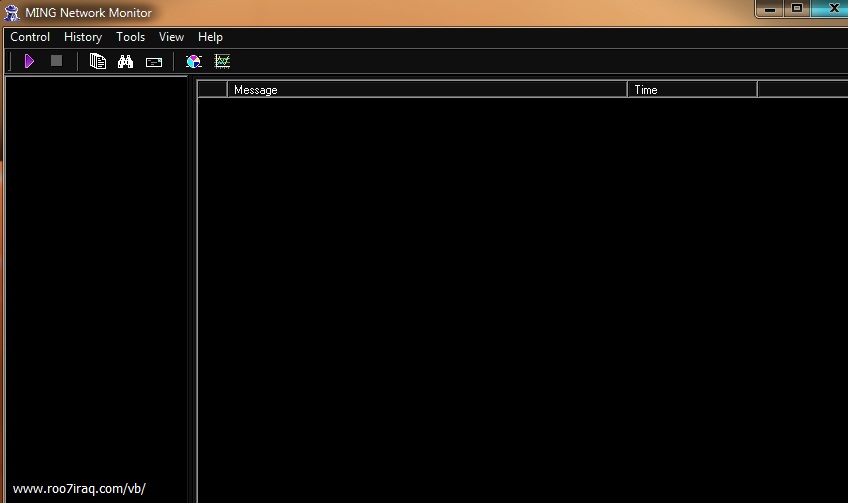Click the copy documents toolbar icon
The height and width of the screenshot is (503, 848).
(97, 62)
